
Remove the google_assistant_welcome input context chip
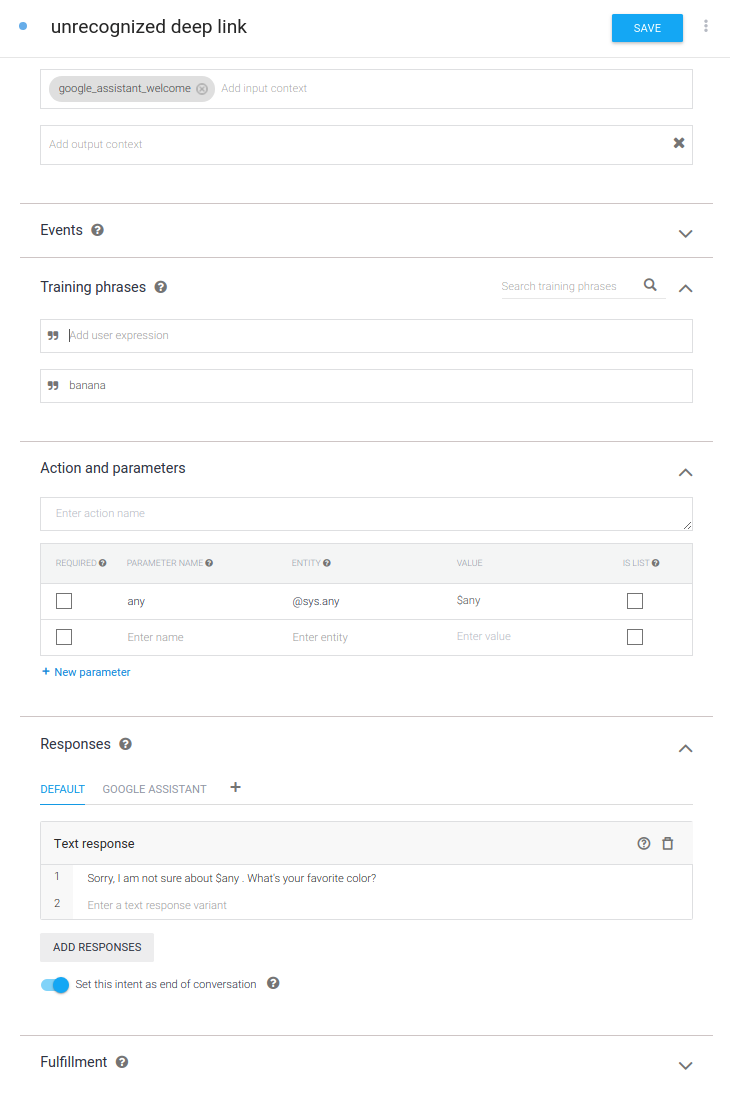point(202,89)
